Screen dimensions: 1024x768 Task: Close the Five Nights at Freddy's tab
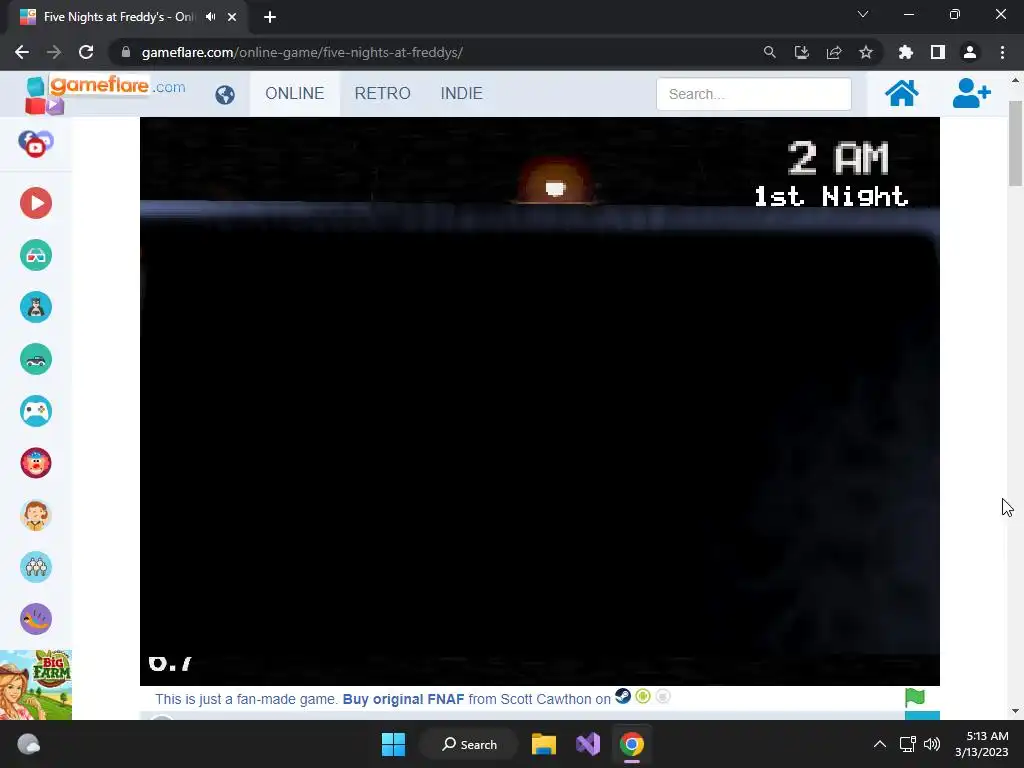232,17
